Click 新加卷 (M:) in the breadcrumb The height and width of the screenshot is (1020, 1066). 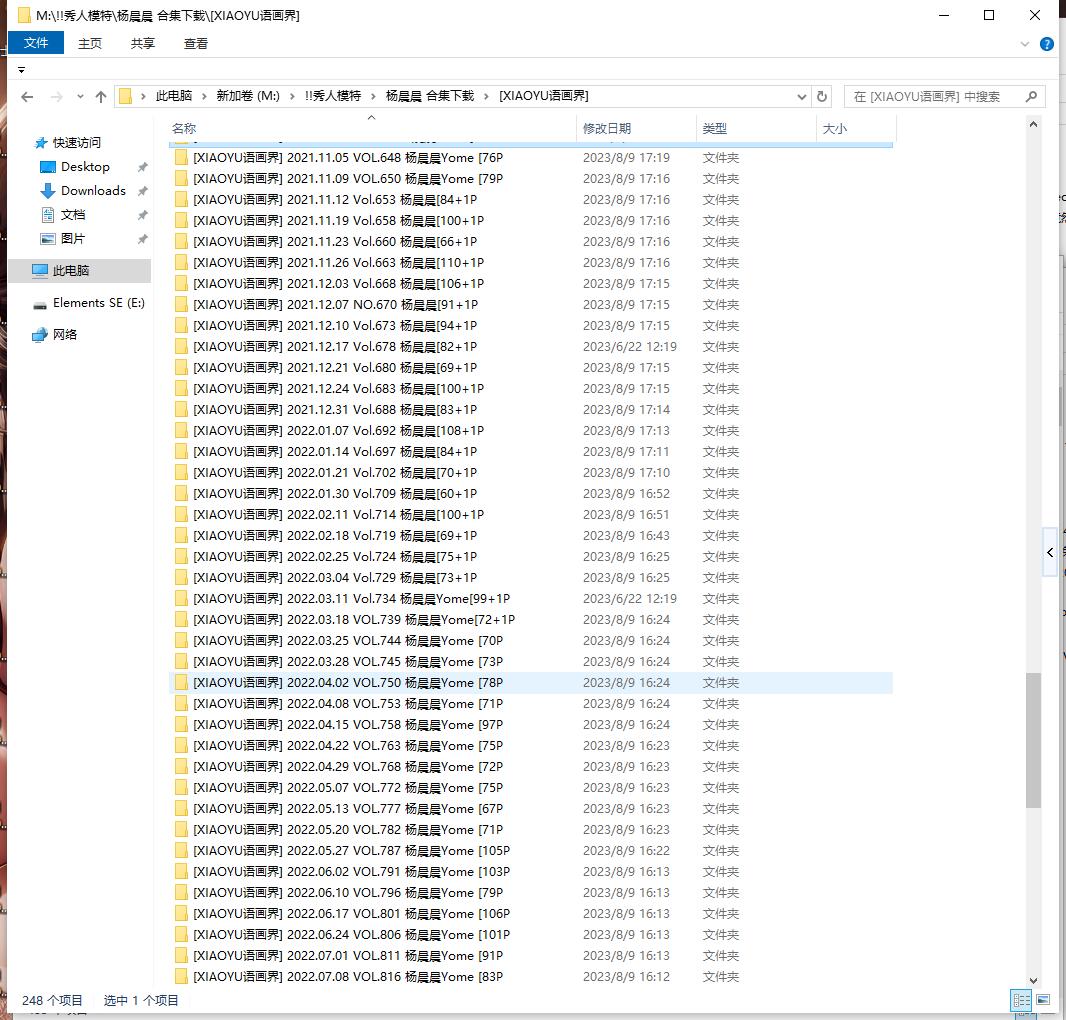tap(248, 96)
